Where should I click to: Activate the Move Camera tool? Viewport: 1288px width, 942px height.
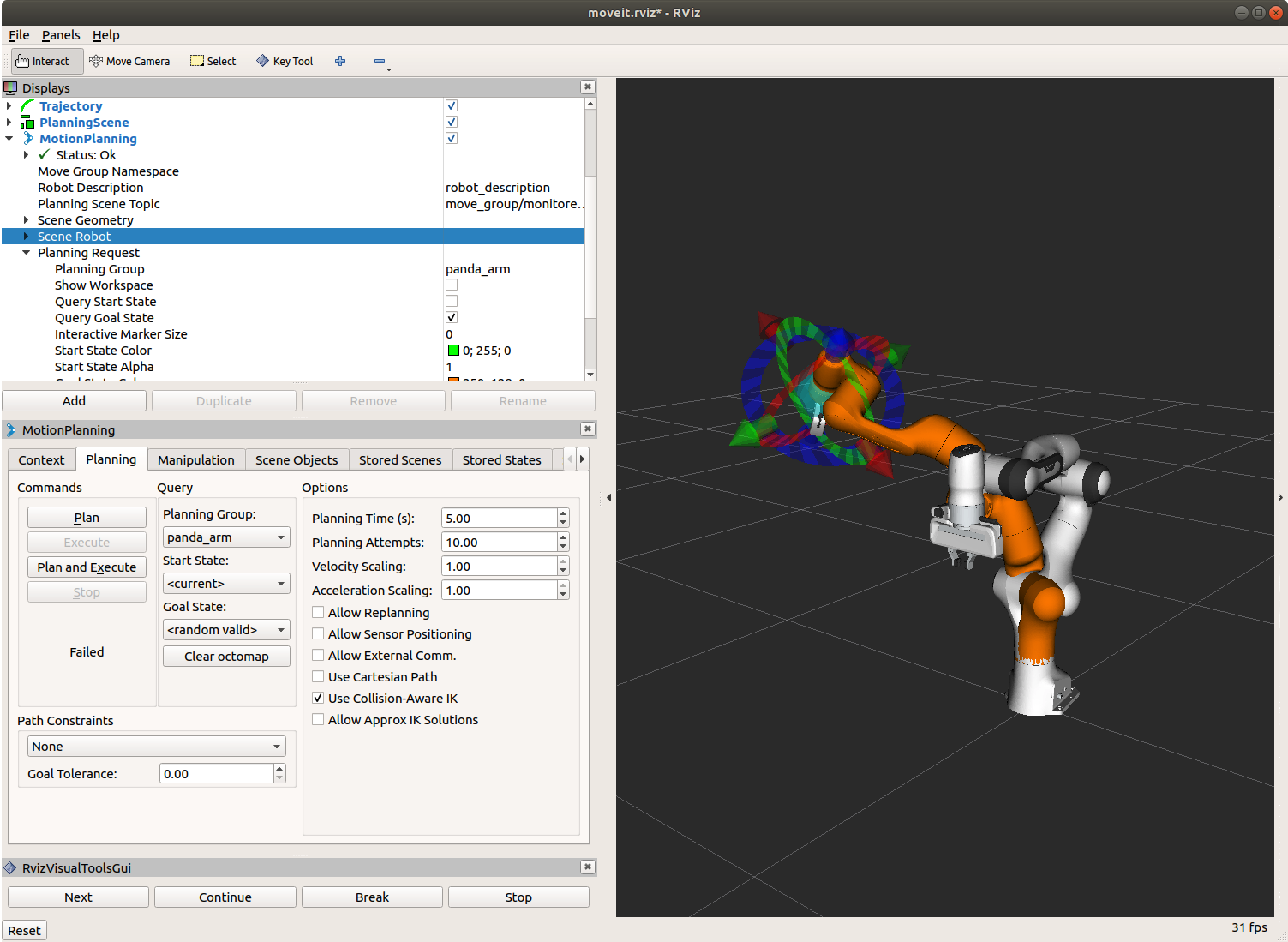tap(129, 61)
